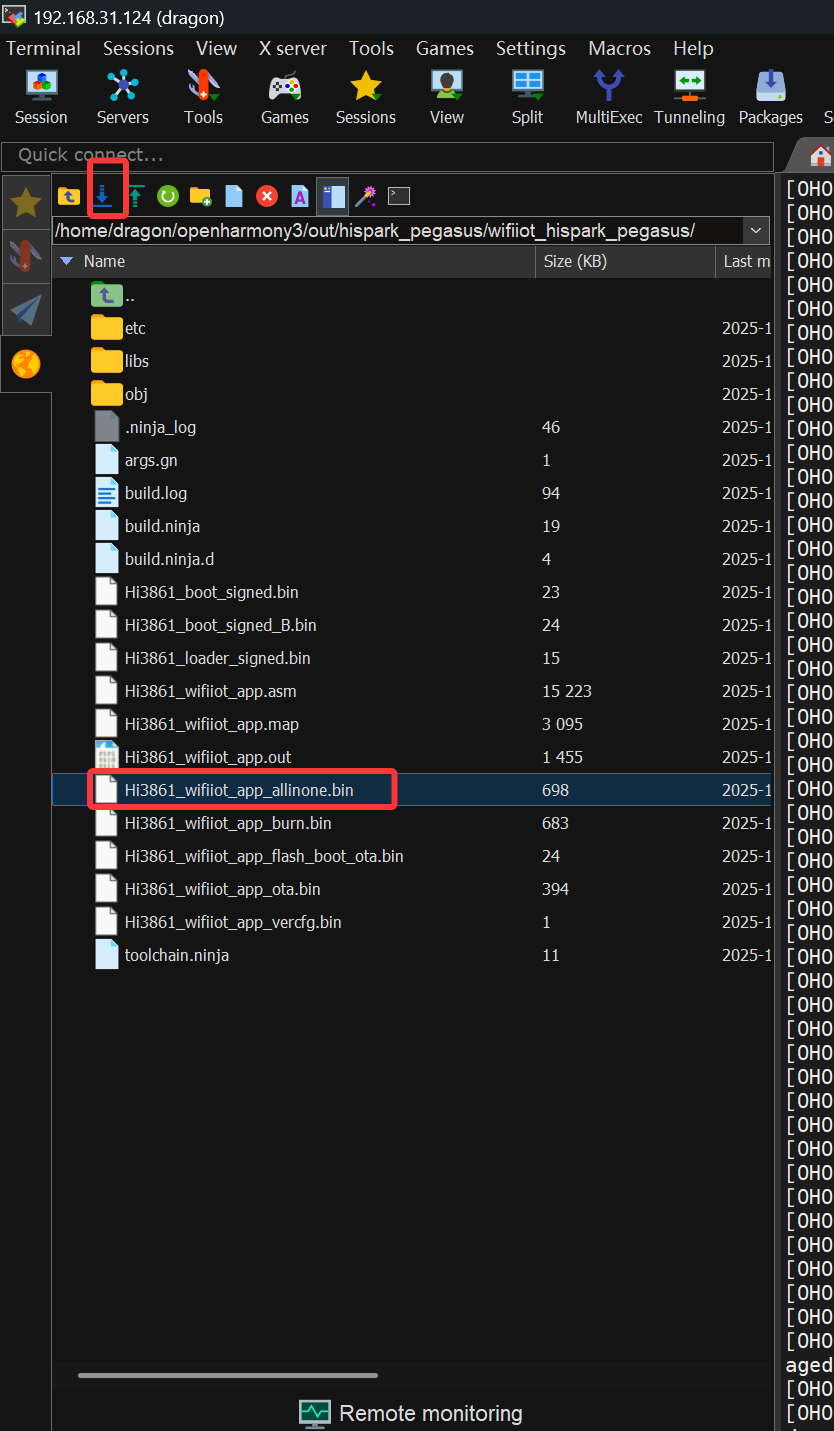
Task: Select the tools knife sidebar tab
Action: pos(26,256)
